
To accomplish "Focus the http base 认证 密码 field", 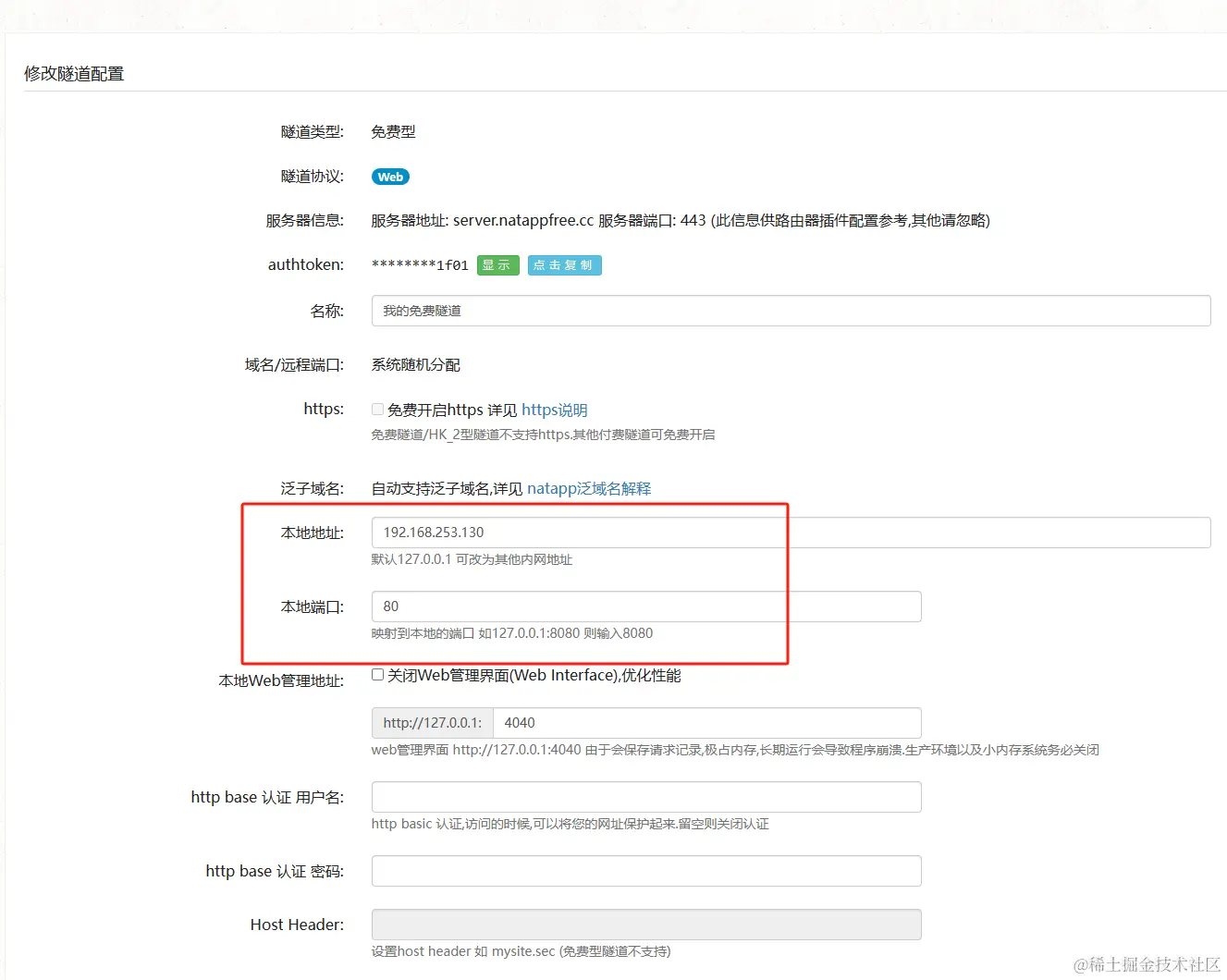I will (646, 871).
